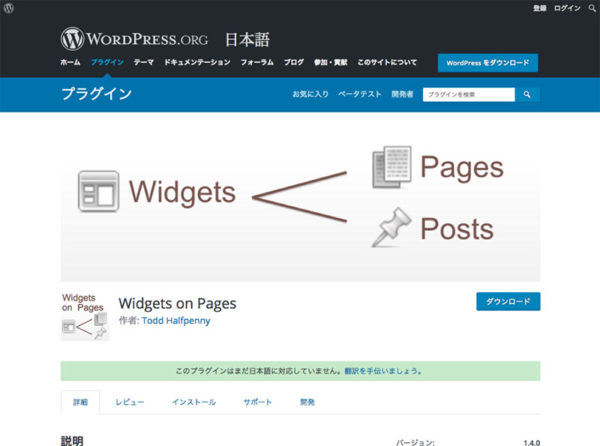Screen dimensions: 600x446
Task: Open the ドキュメンテーション navigation item
Action: tap(197, 62)
